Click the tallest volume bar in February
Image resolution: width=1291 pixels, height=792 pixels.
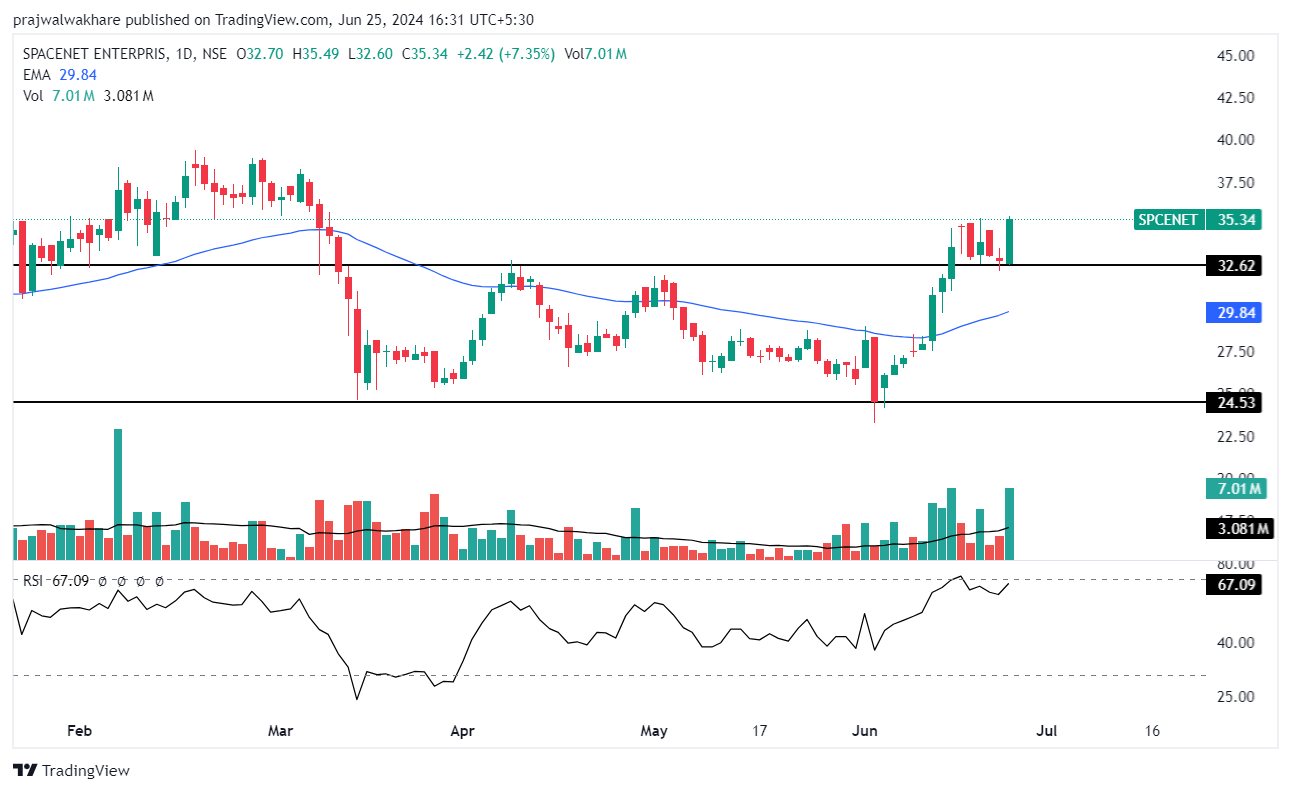(x=118, y=493)
